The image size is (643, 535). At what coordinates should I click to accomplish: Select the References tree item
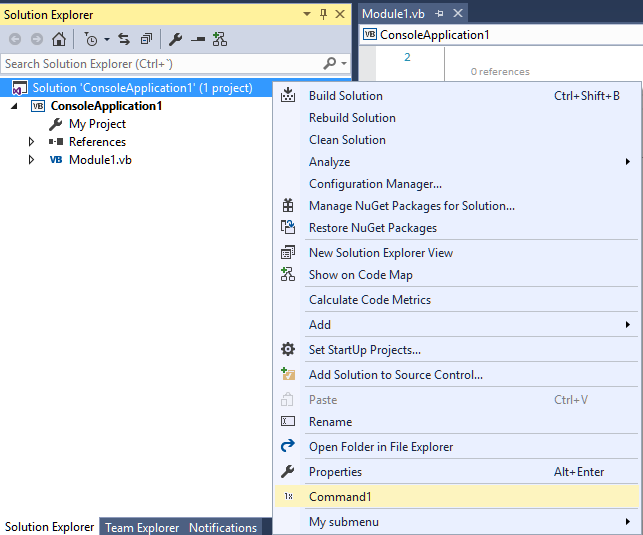coord(97,142)
